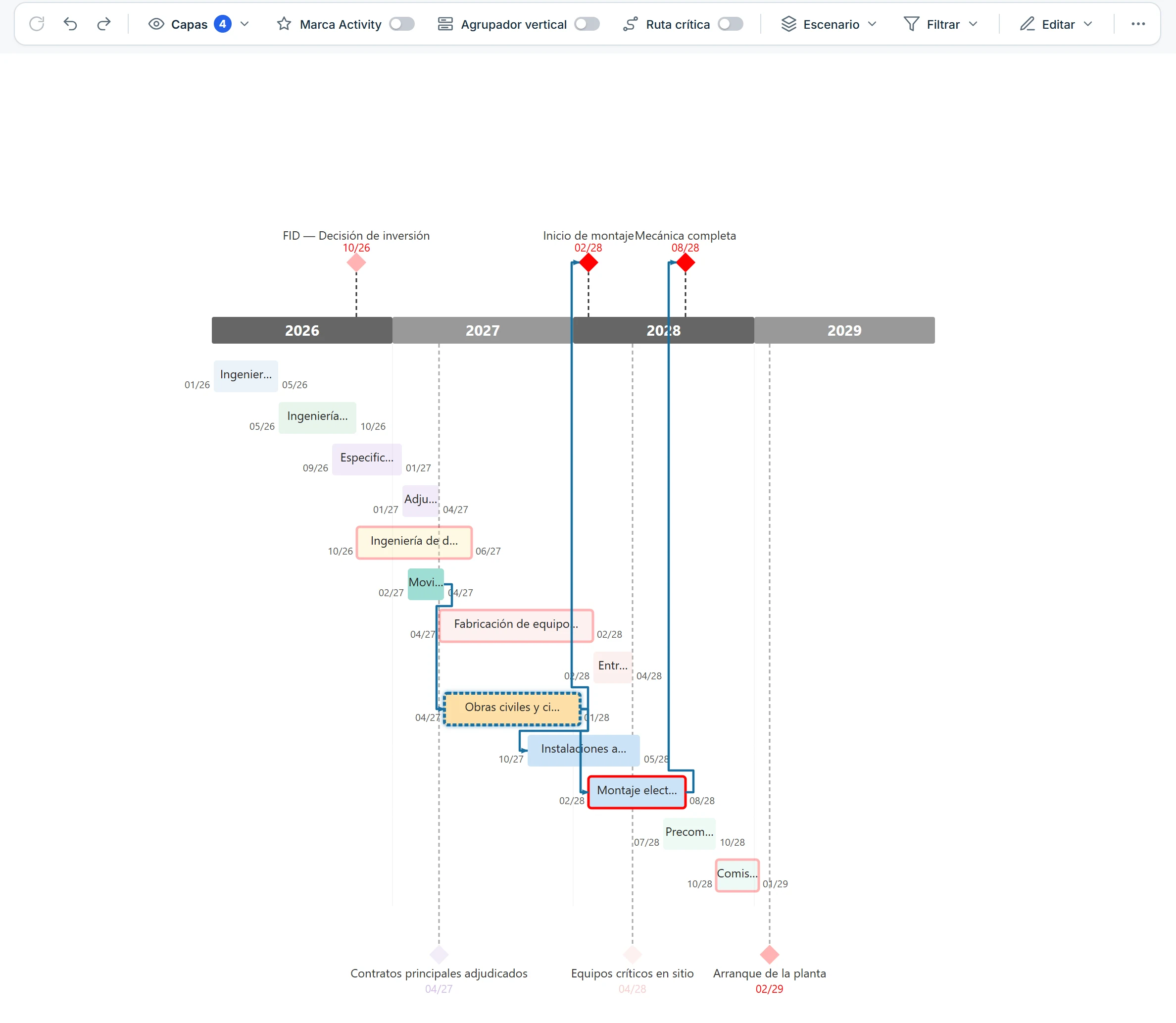
Task: Click the 2029 year header
Action: point(844,331)
